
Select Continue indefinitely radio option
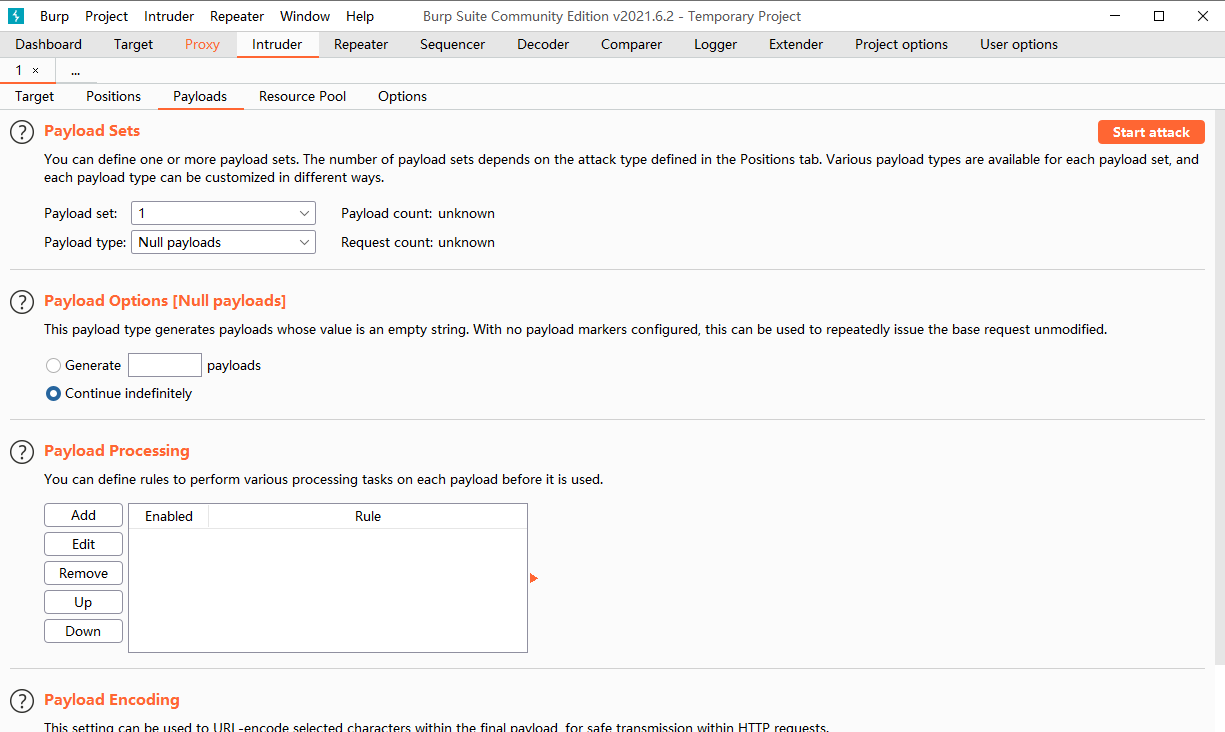54,394
